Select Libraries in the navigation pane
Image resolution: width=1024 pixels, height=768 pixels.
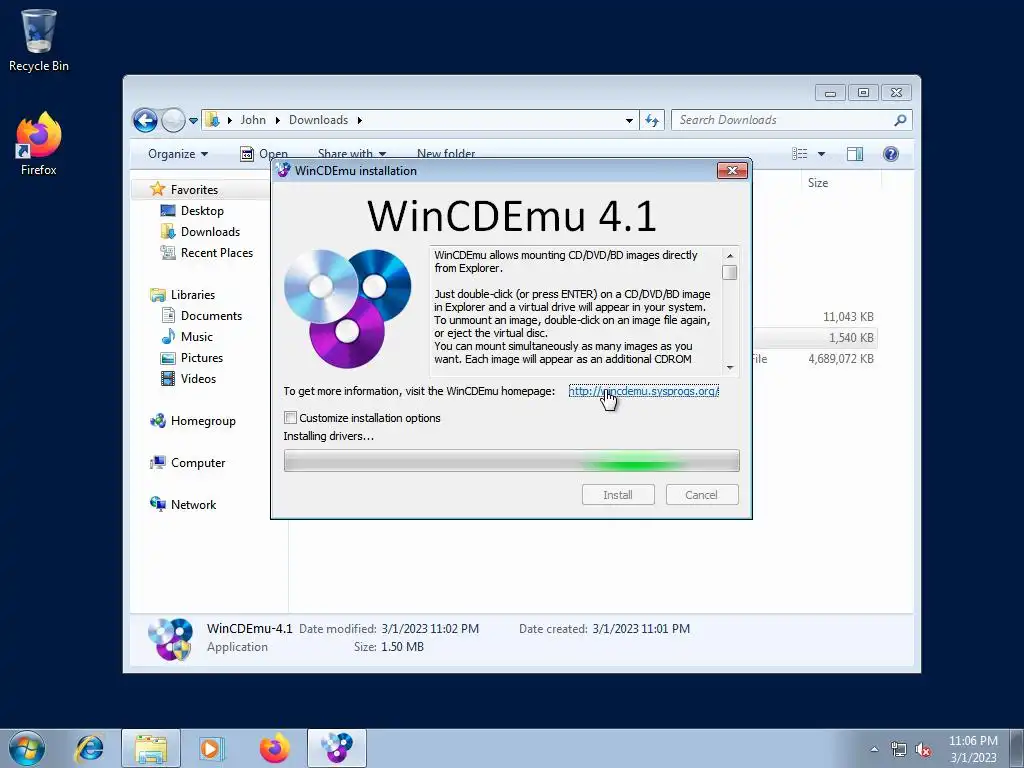click(x=193, y=295)
